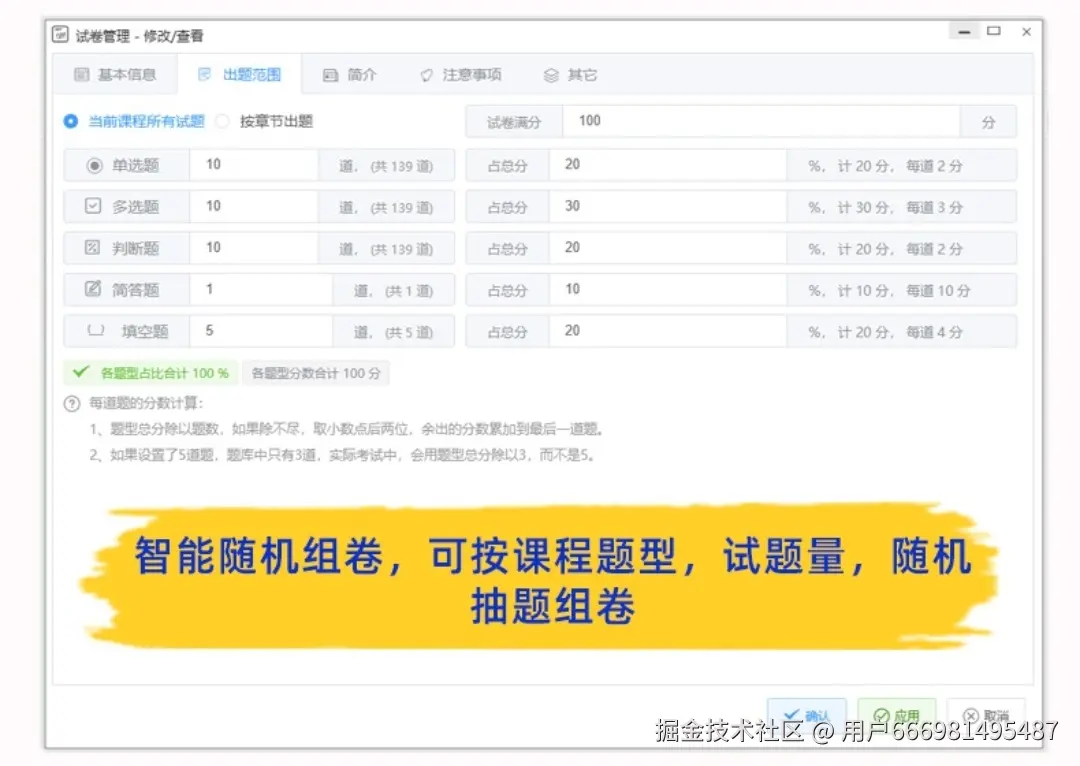The width and height of the screenshot is (1080, 766).
Task: Click text 计 30 分, 每道 3 分
Action: pos(900,207)
